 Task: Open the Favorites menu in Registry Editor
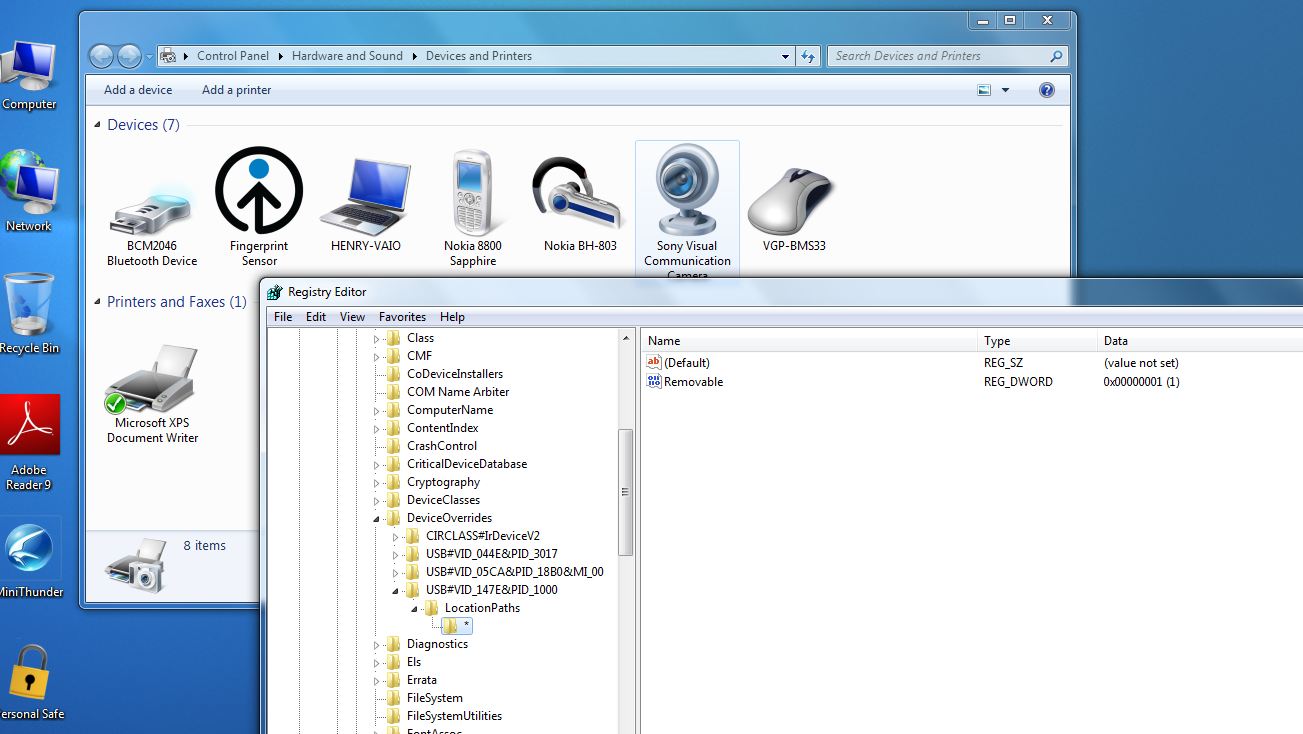[x=402, y=317]
